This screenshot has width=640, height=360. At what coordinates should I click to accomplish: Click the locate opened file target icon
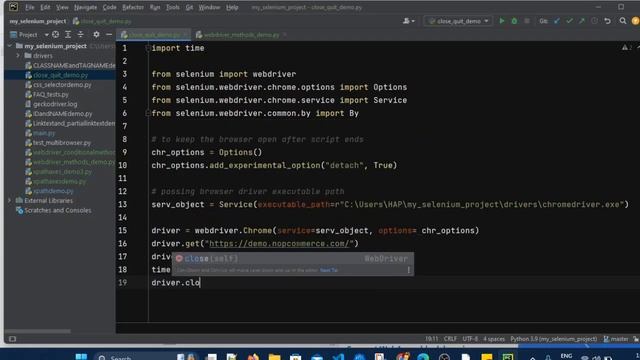tap(56, 35)
